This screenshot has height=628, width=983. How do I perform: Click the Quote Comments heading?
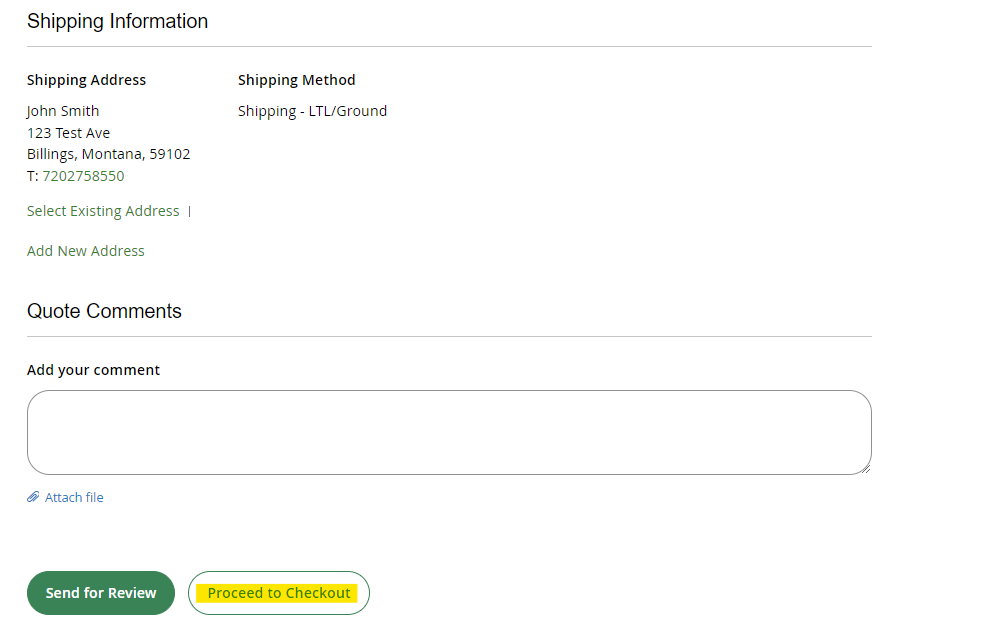[104, 311]
